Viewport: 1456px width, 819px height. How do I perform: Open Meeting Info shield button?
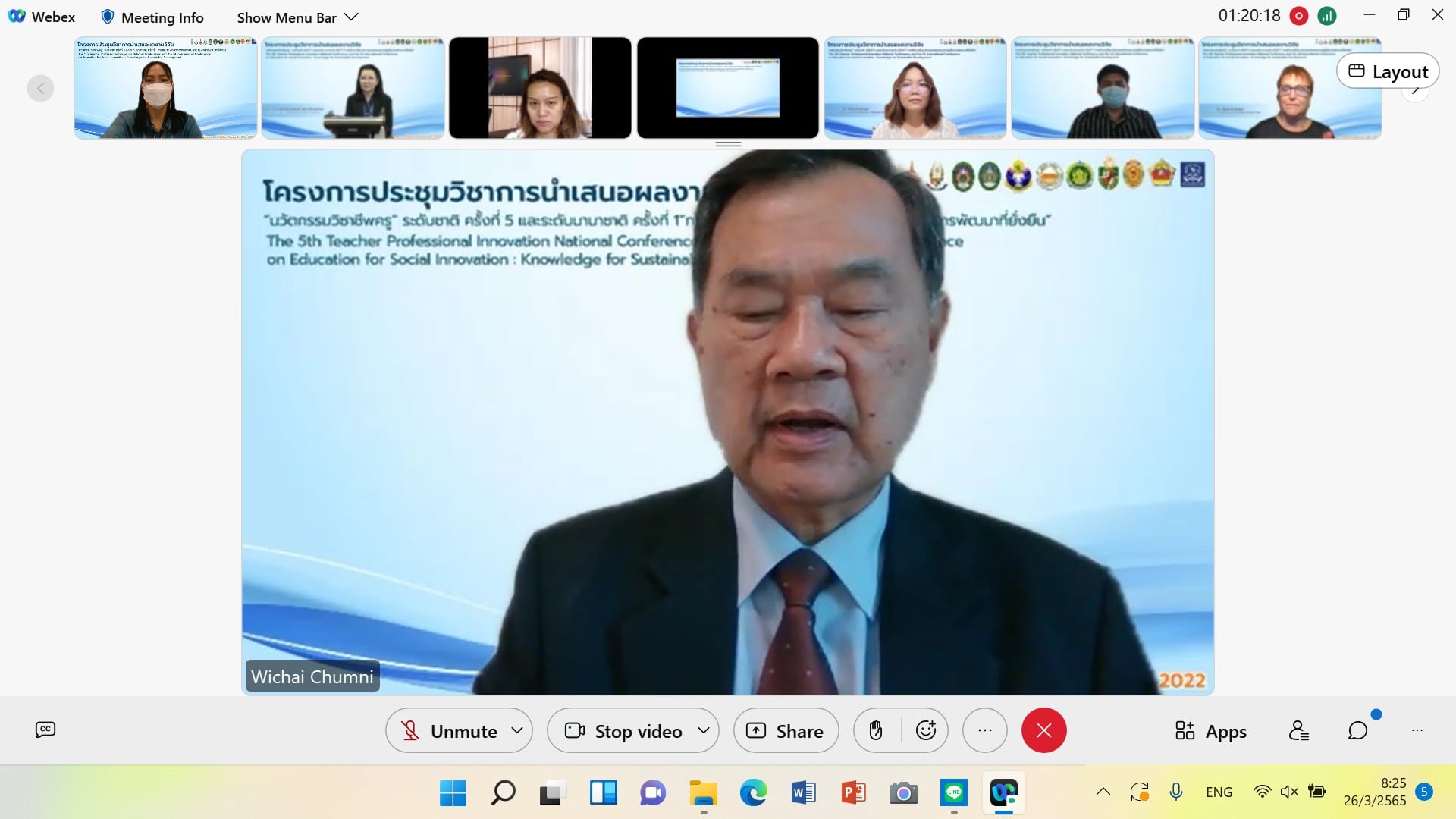[152, 17]
